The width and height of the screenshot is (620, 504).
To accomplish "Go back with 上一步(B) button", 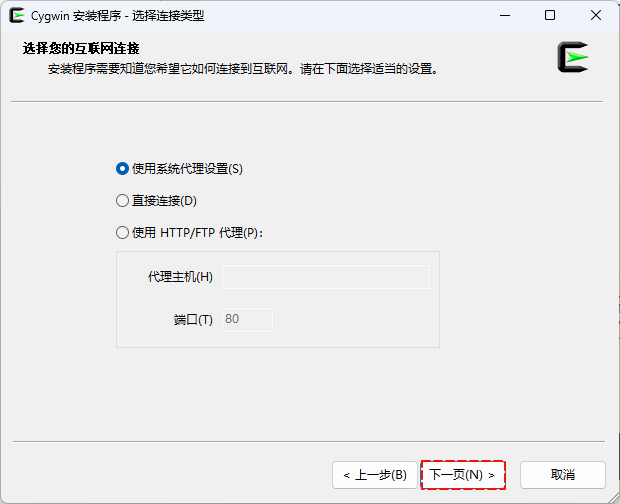I will tap(375, 475).
